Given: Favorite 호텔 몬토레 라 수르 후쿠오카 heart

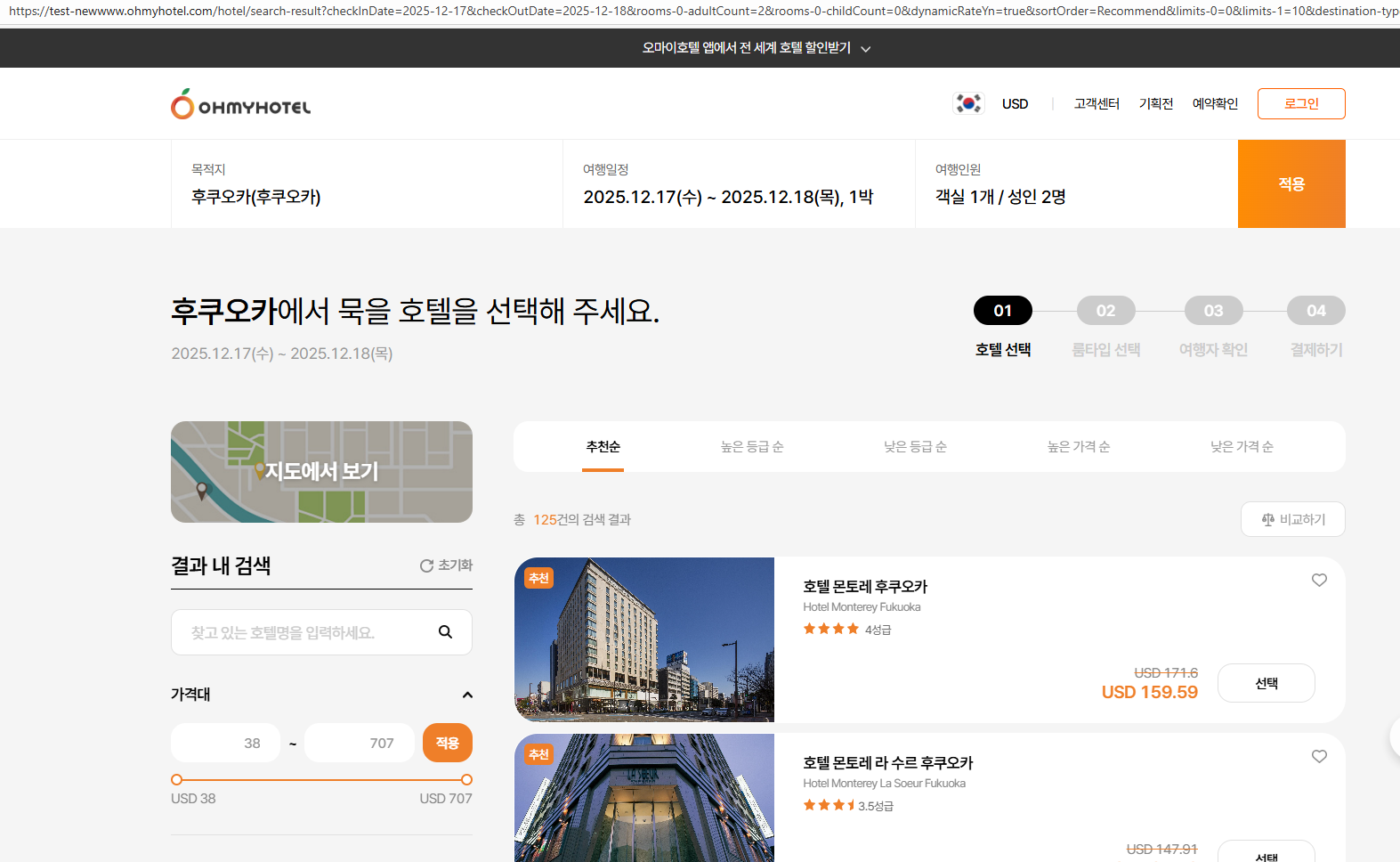Looking at the screenshot, I should click(1319, 757).
